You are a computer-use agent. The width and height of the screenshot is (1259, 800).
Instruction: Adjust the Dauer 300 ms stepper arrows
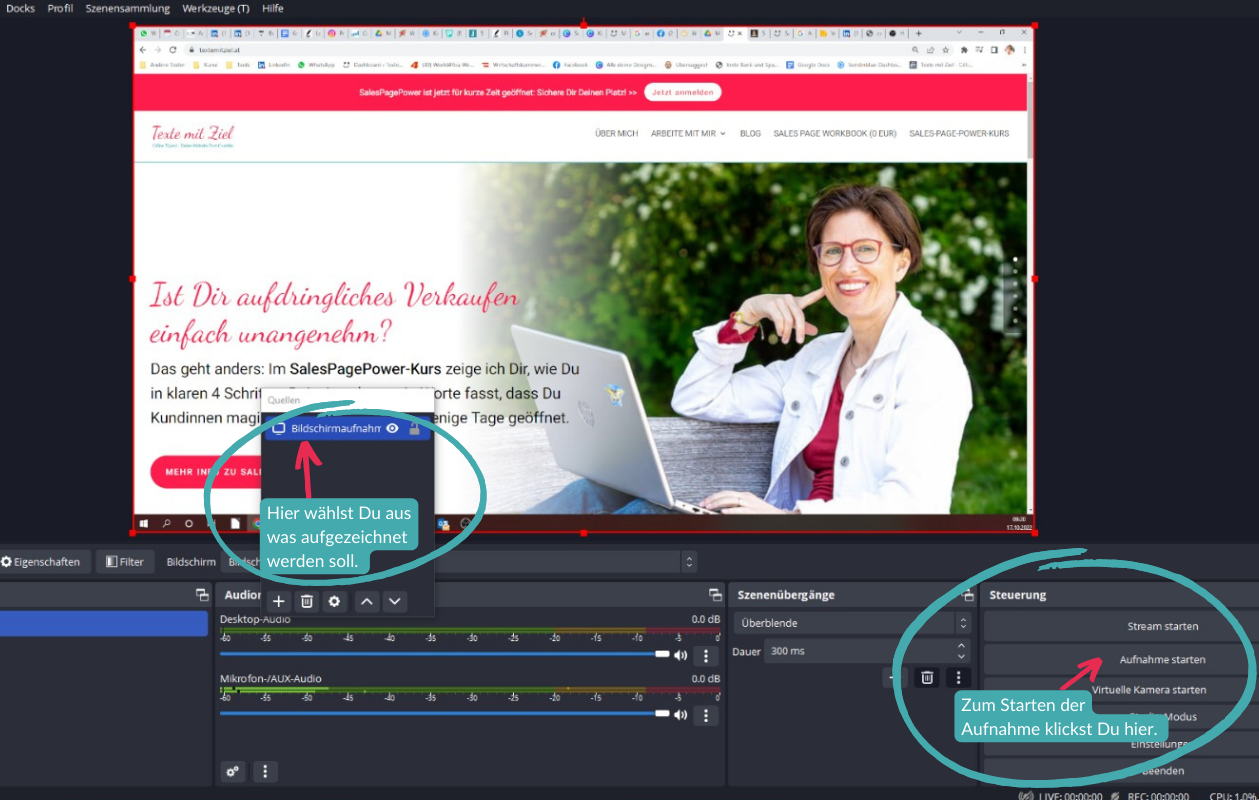tap(962, 651)
